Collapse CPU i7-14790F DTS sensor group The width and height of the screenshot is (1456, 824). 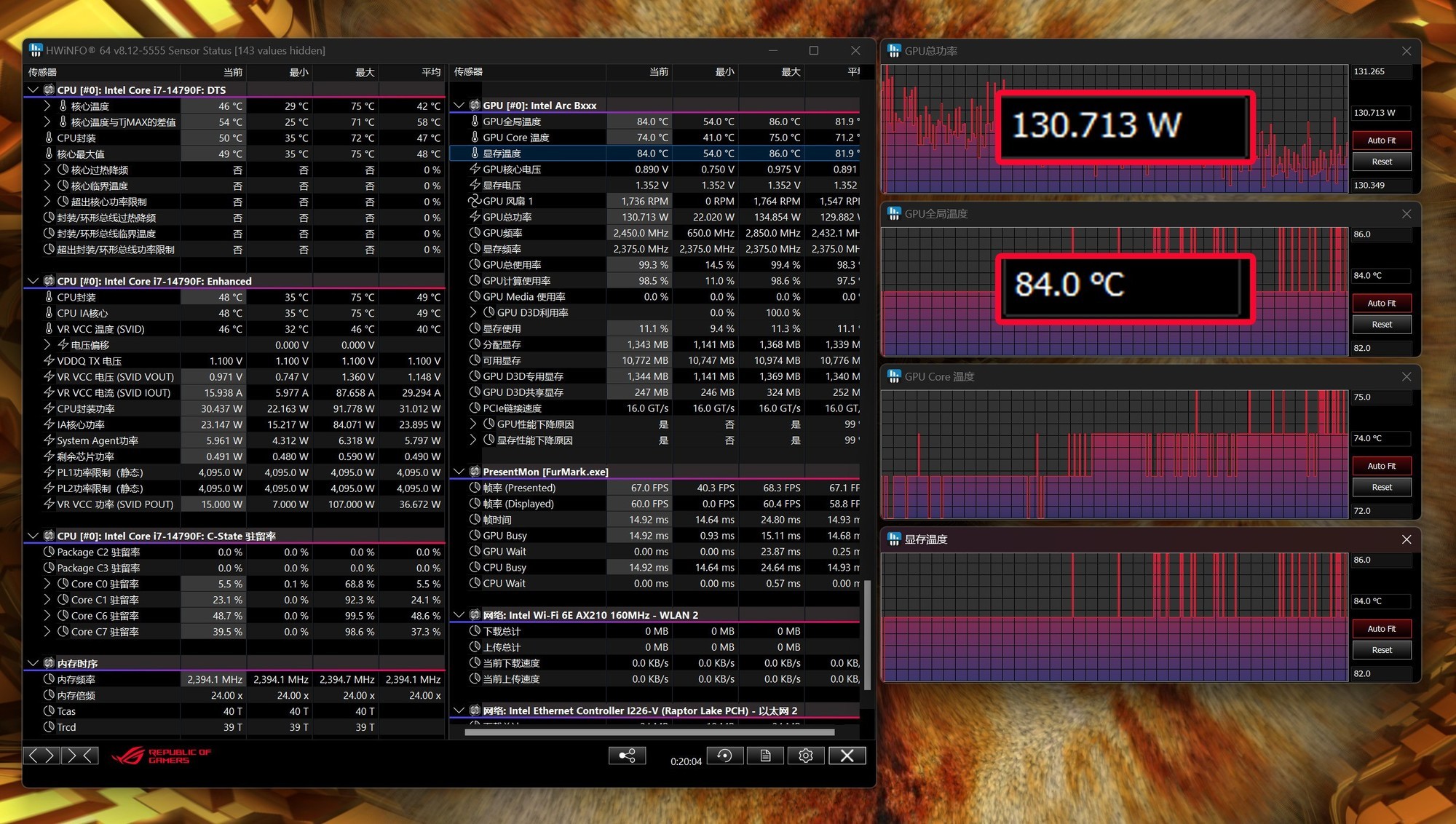point(33,90)
